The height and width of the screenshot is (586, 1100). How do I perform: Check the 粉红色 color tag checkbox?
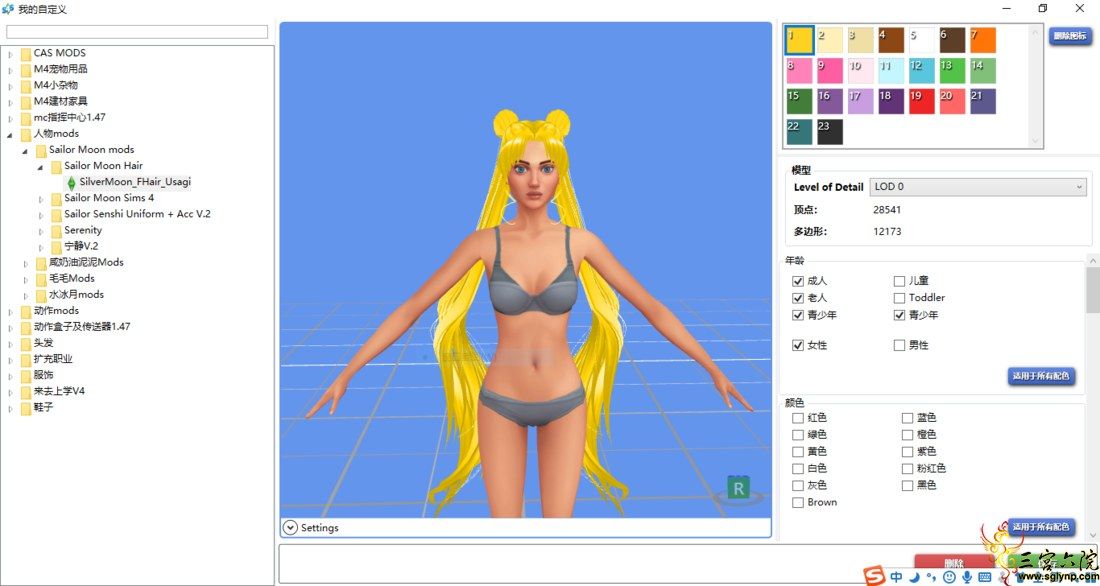point(907,468)
